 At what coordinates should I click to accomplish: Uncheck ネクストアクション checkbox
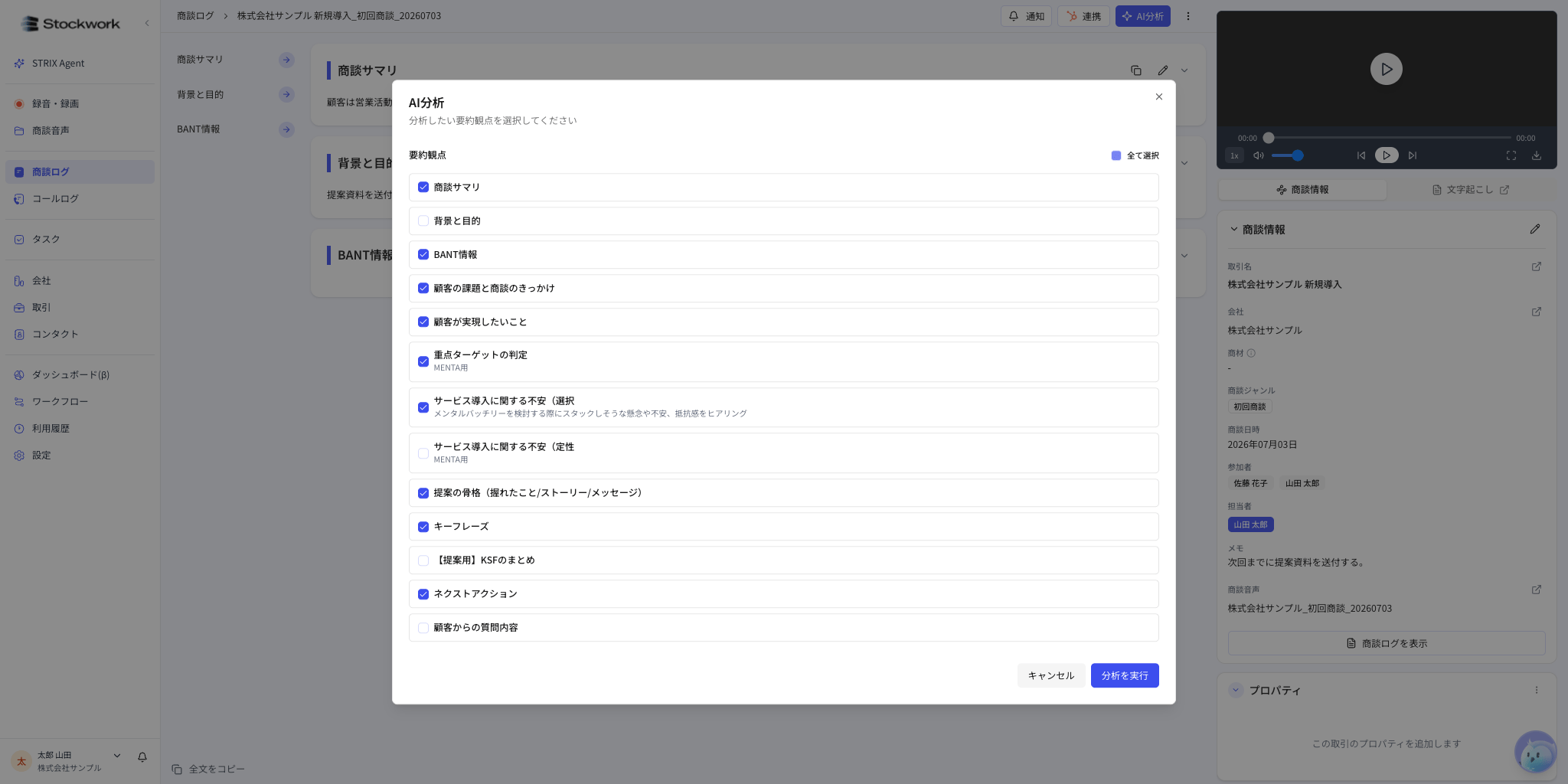423,594
